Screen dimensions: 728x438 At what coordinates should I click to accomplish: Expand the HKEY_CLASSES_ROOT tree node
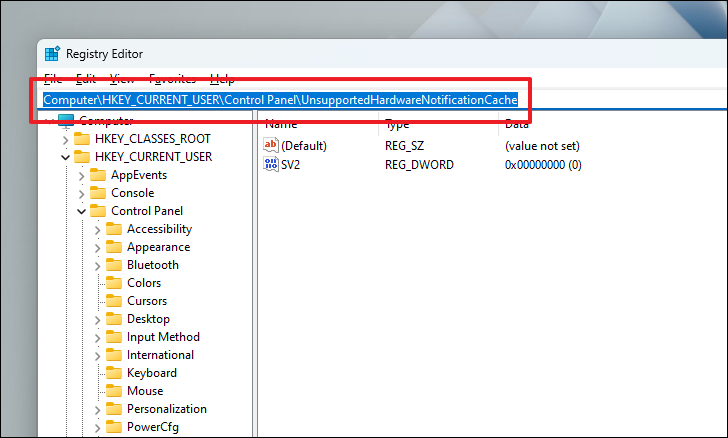(x=65, y=139)
